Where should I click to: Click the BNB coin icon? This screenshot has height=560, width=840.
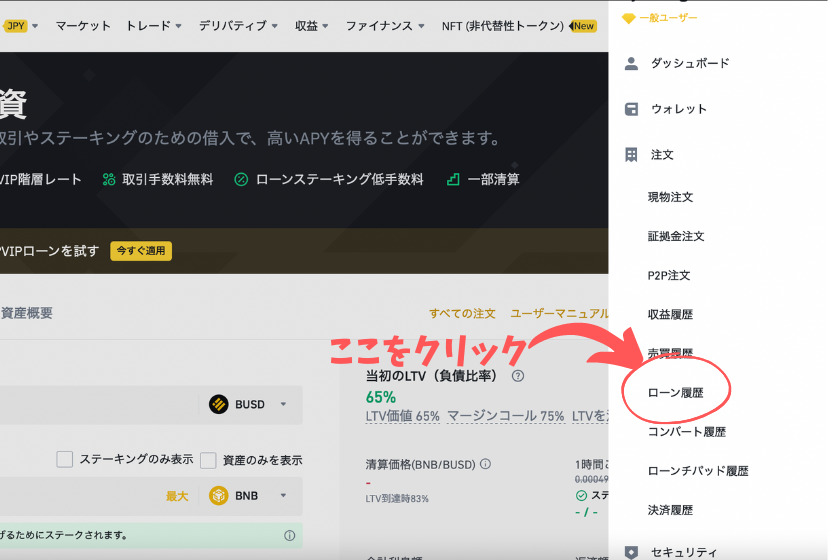tap(219, 496)
